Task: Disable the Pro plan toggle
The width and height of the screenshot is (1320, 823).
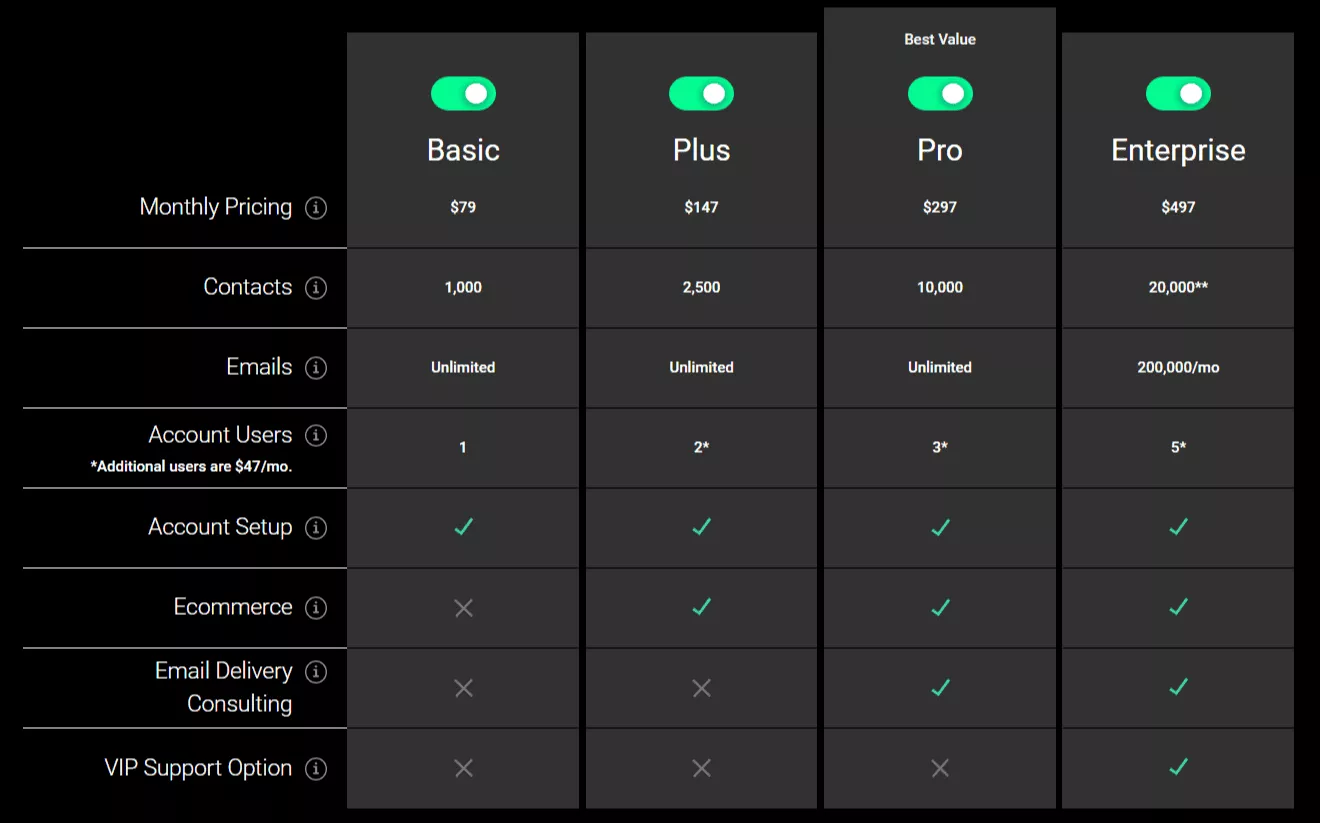Action: pos(940,94)
